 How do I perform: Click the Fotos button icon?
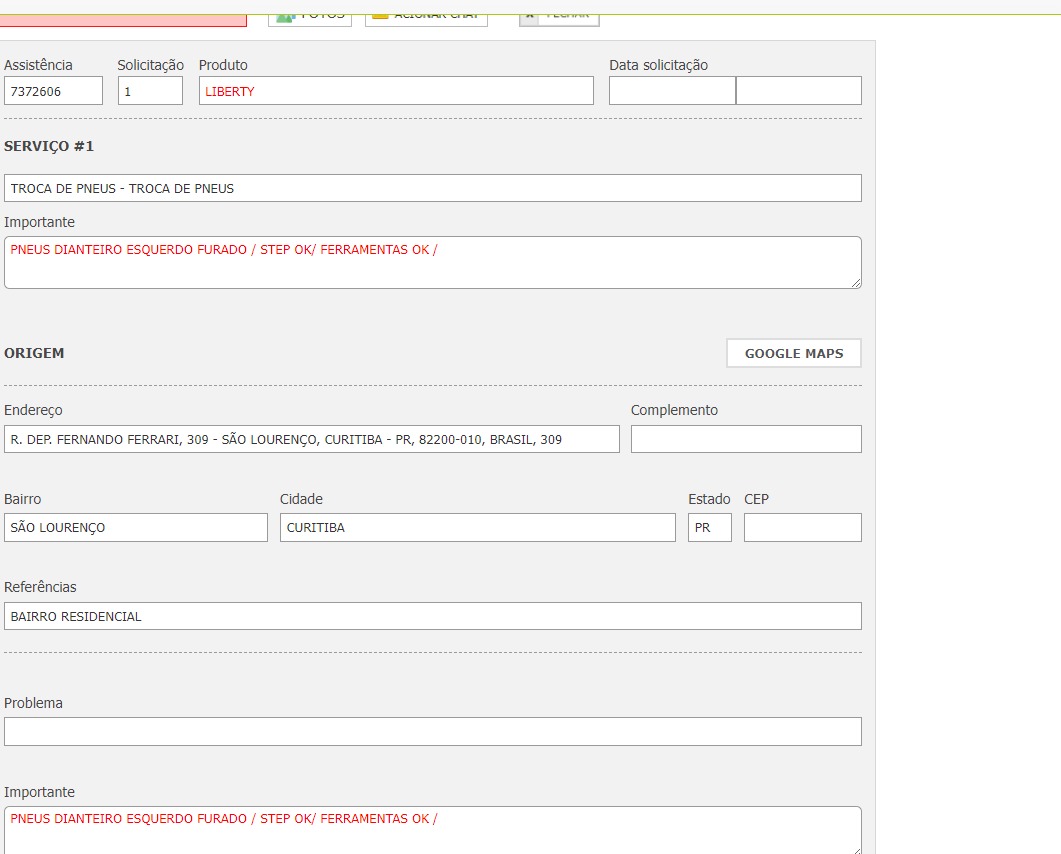click(x=286, y=17)
